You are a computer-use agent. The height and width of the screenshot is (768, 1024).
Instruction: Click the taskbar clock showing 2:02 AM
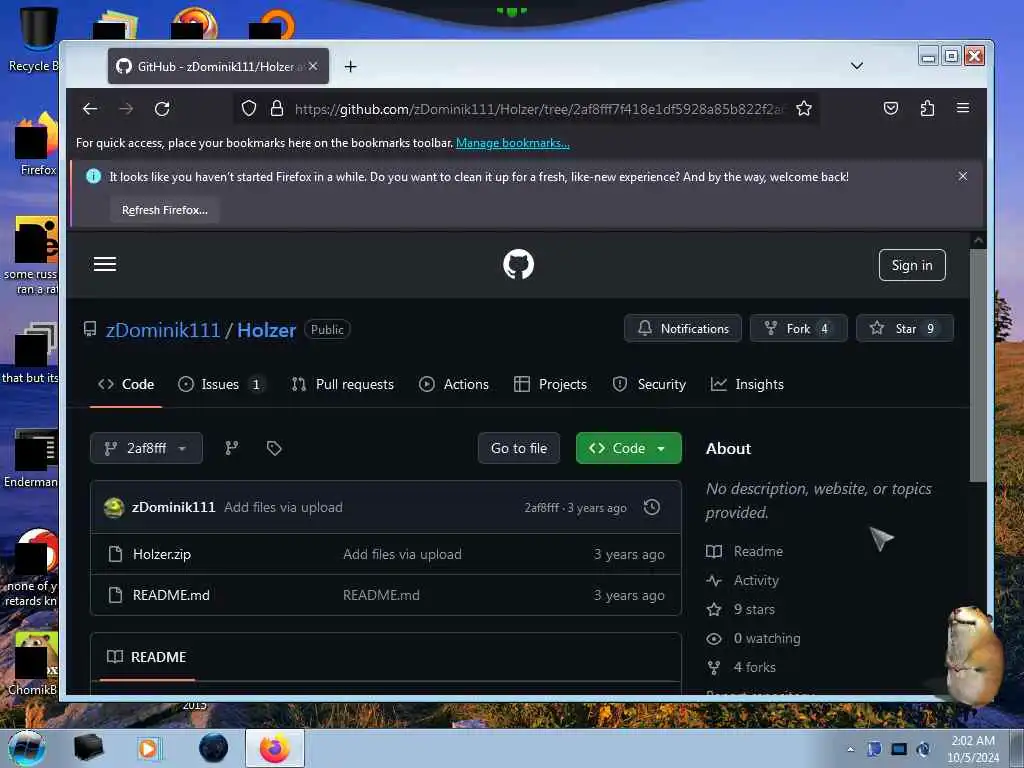click(x=973, y=749)
